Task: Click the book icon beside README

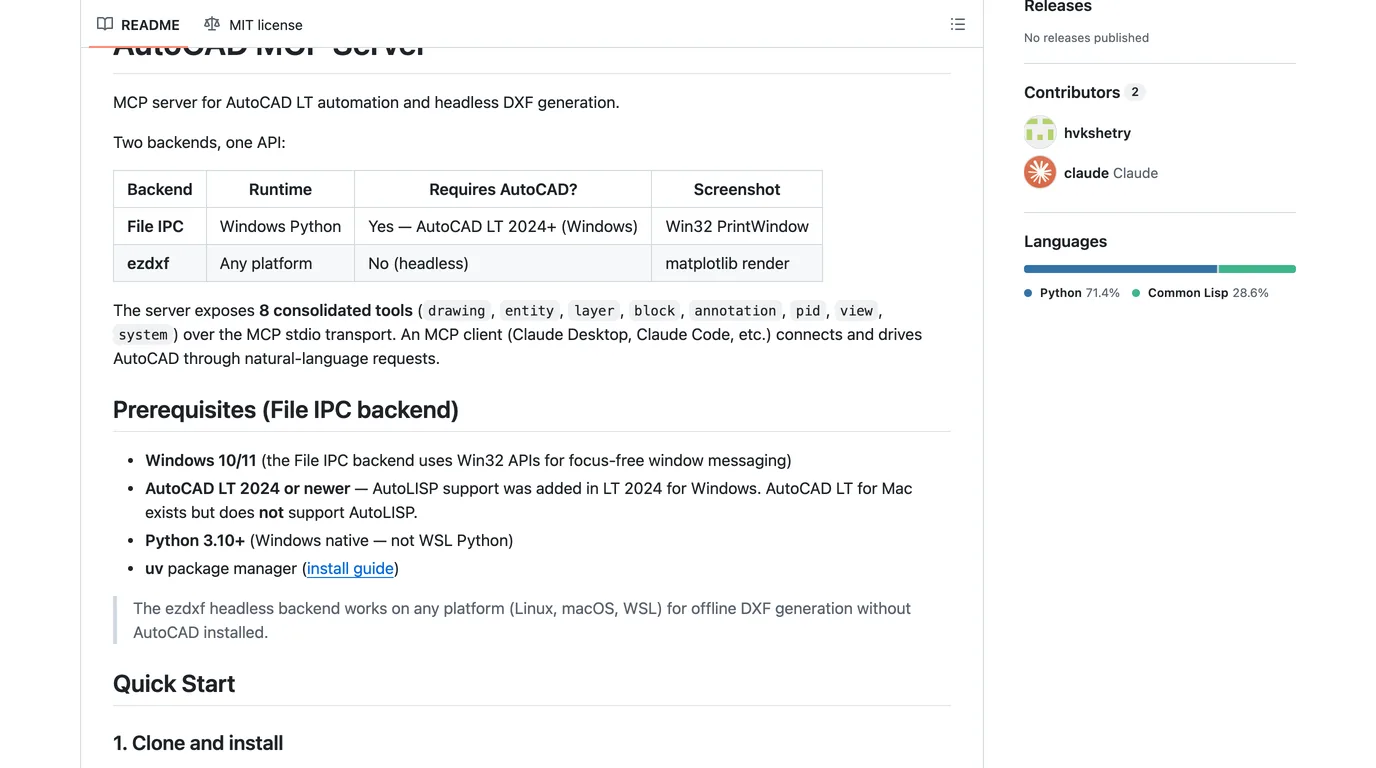Action: tap(105, 24)
